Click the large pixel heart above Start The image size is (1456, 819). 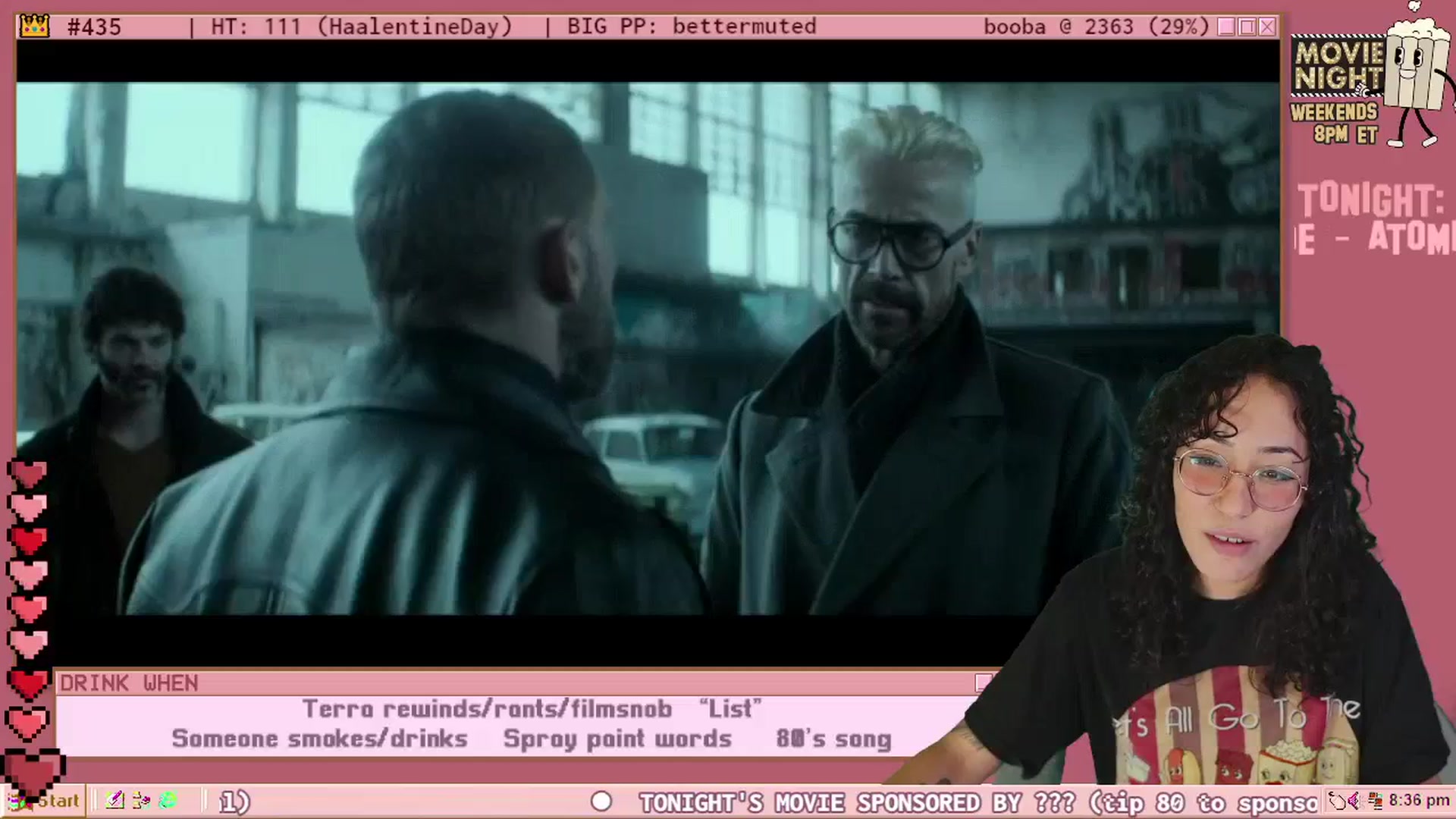point(33,774)
